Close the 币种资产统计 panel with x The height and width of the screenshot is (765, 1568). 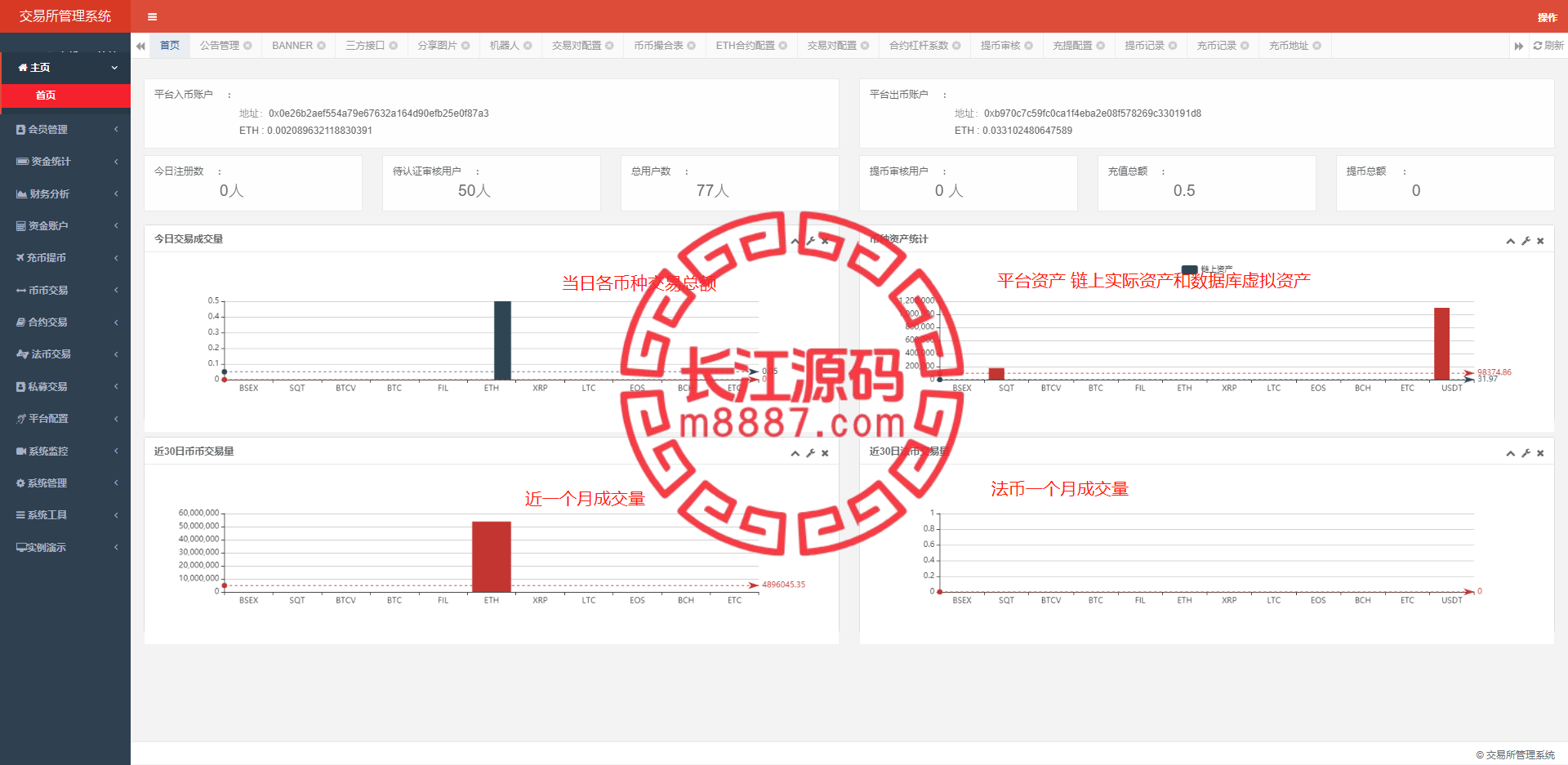point(1540,241)
